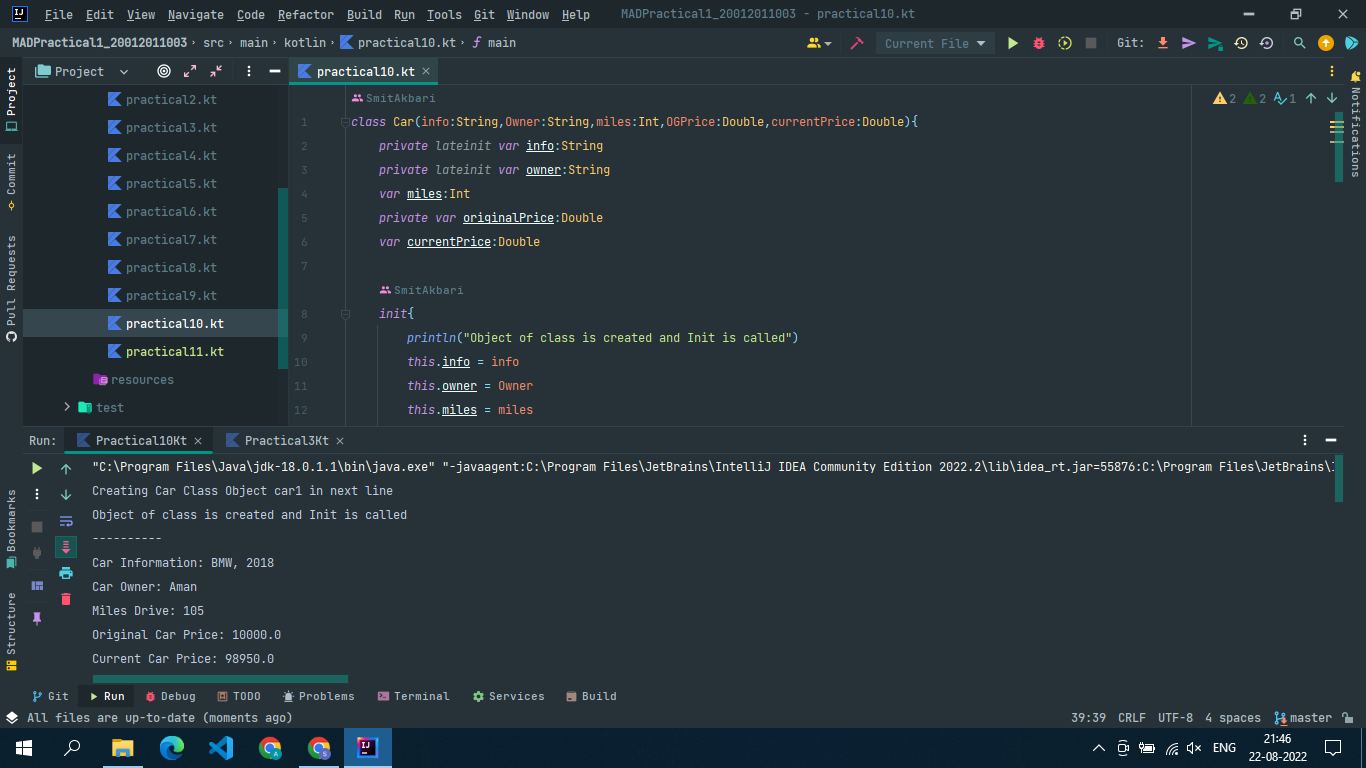Click the editor error stripe scrollbar

pyautogui.click(x=1337, y=147)
